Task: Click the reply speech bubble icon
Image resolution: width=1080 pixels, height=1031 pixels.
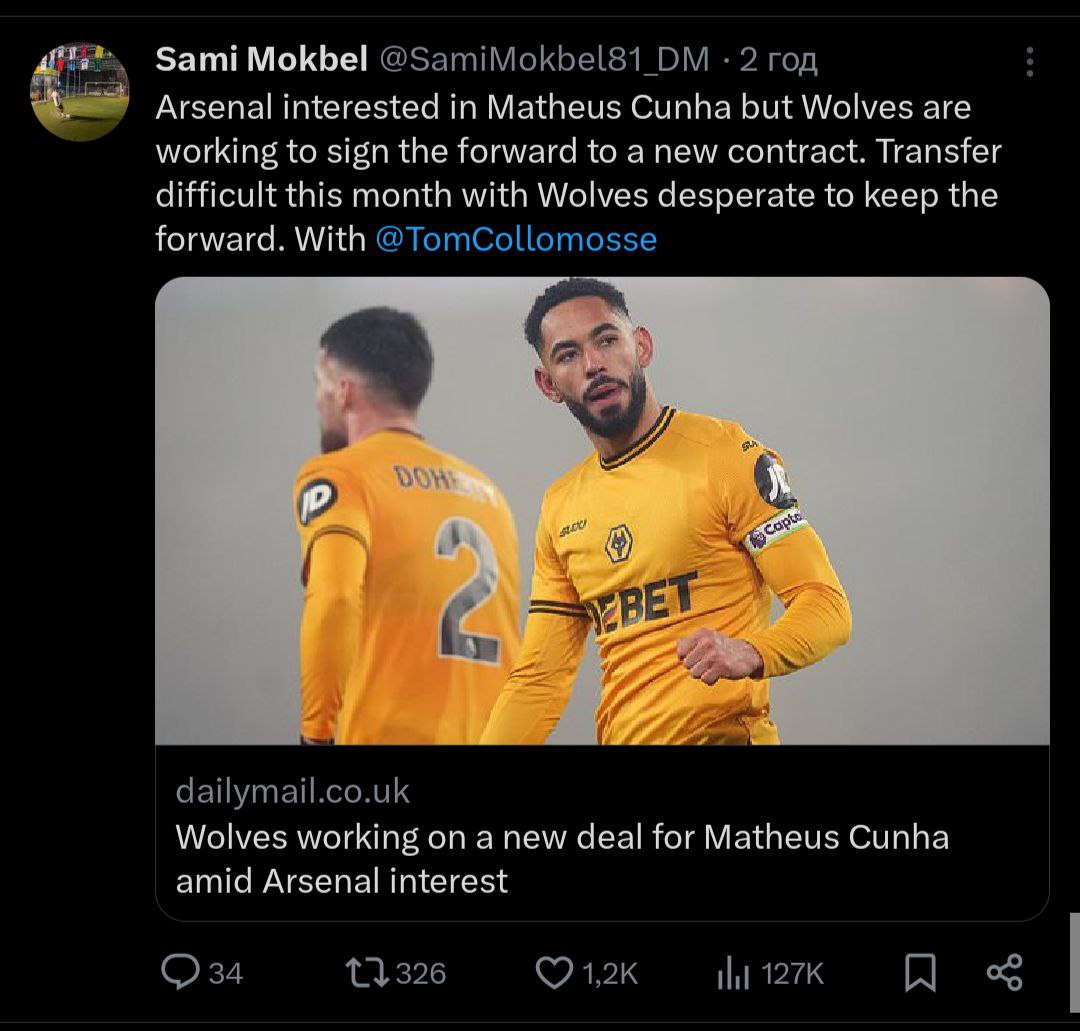Action: point(180,972)
